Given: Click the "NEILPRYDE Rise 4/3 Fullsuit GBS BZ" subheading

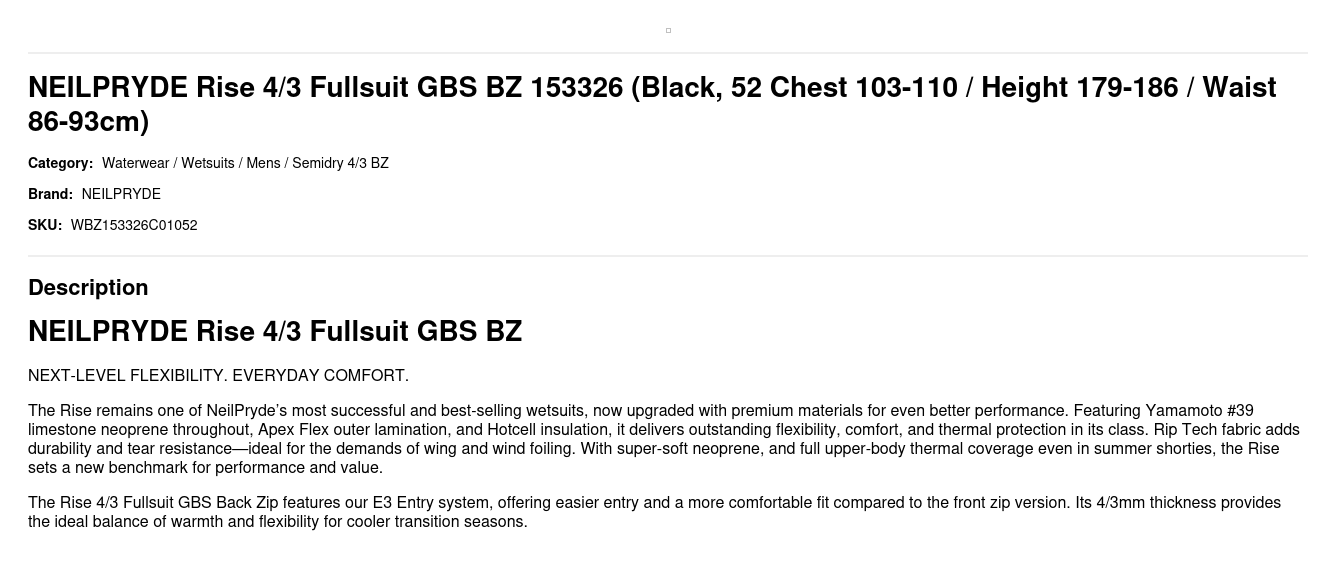Looking at the screenshot, I should click(275, 331).
